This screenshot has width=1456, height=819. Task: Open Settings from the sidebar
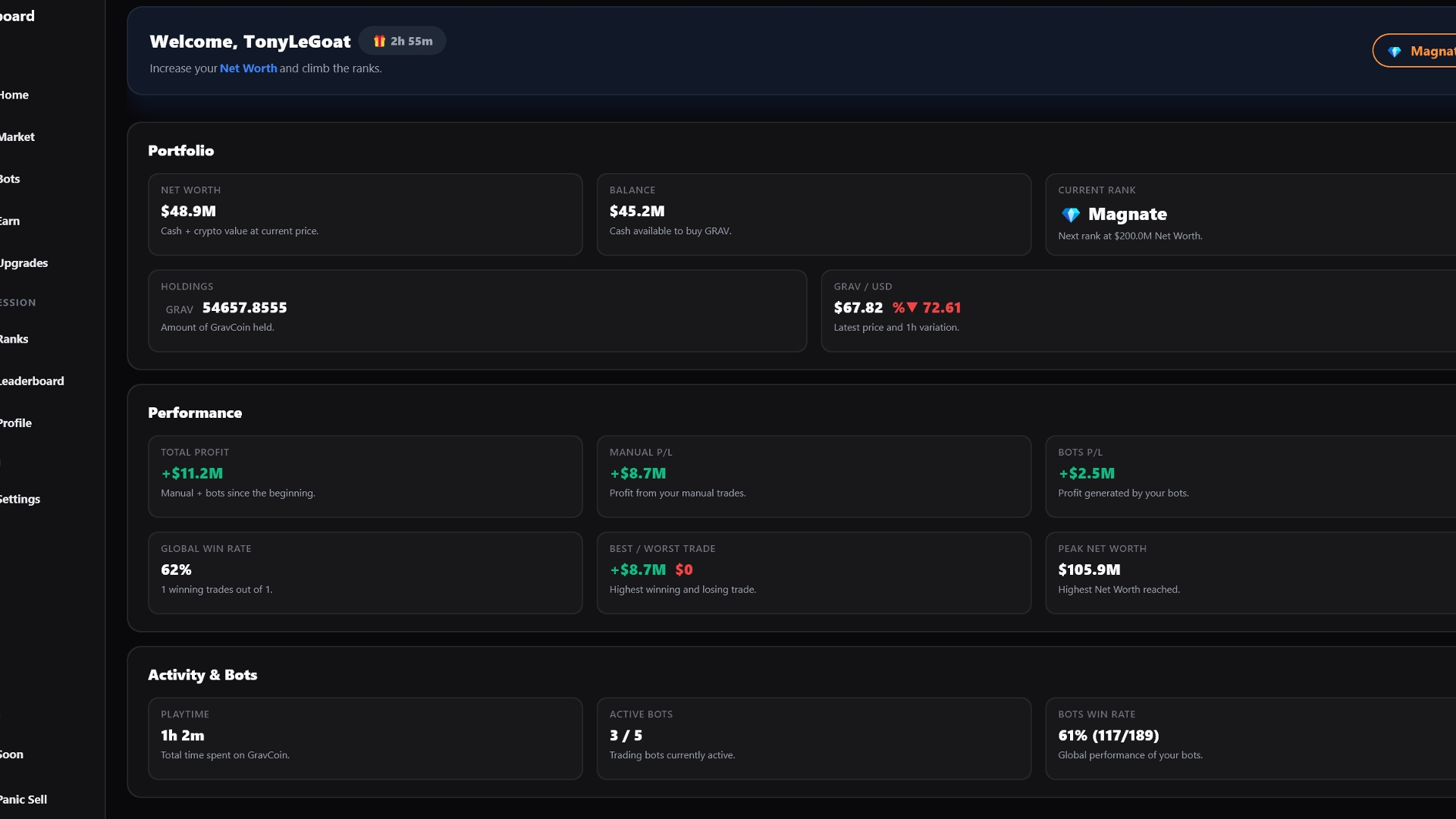point(20,499)
